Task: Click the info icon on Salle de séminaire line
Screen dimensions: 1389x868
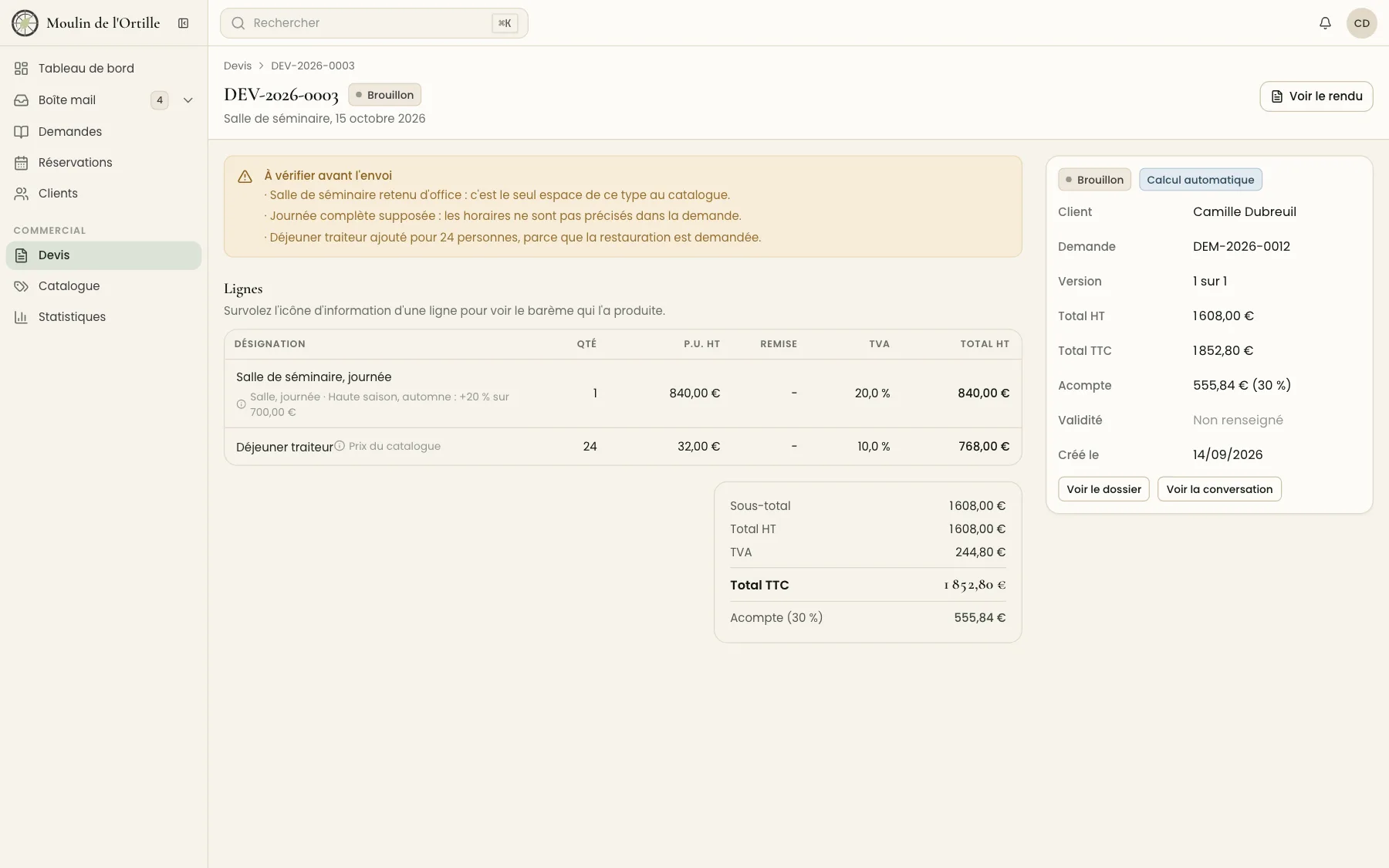Action: coord(242,404)
